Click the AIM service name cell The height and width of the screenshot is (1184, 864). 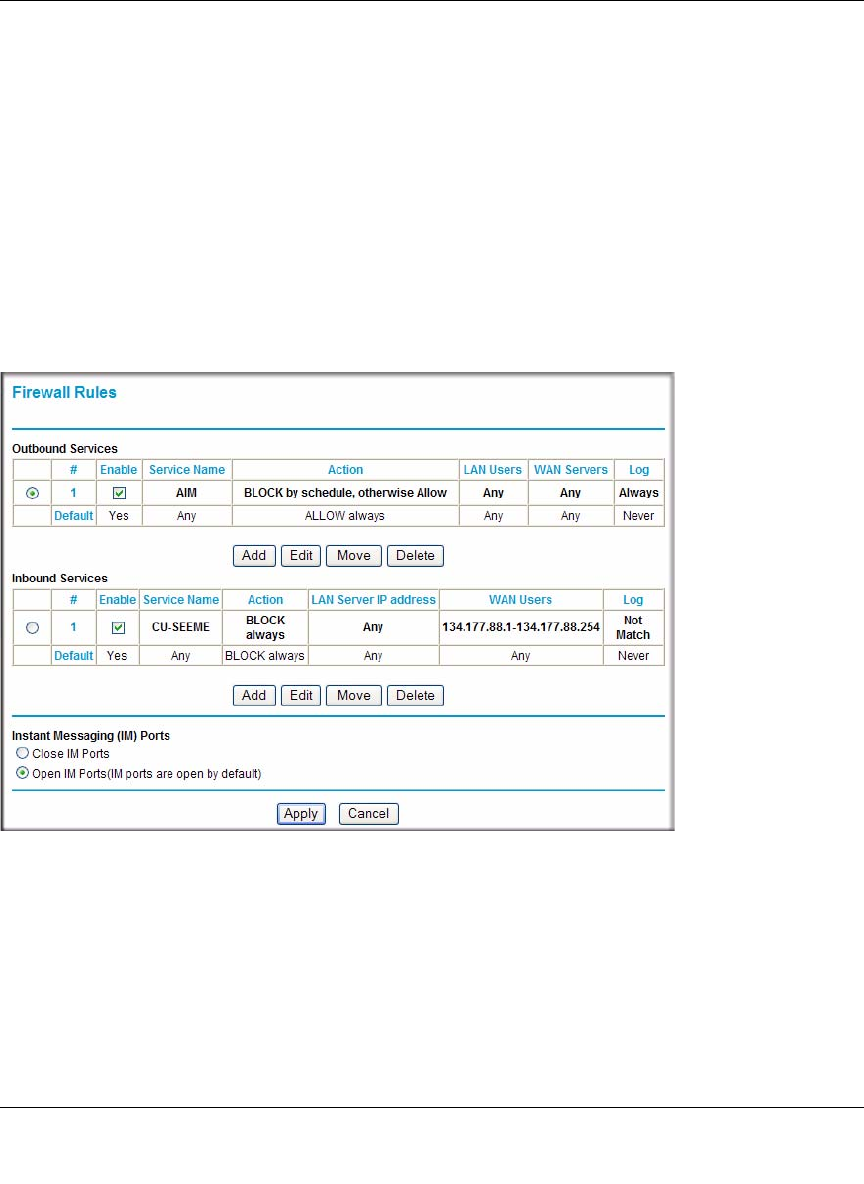tap(187, 493)
